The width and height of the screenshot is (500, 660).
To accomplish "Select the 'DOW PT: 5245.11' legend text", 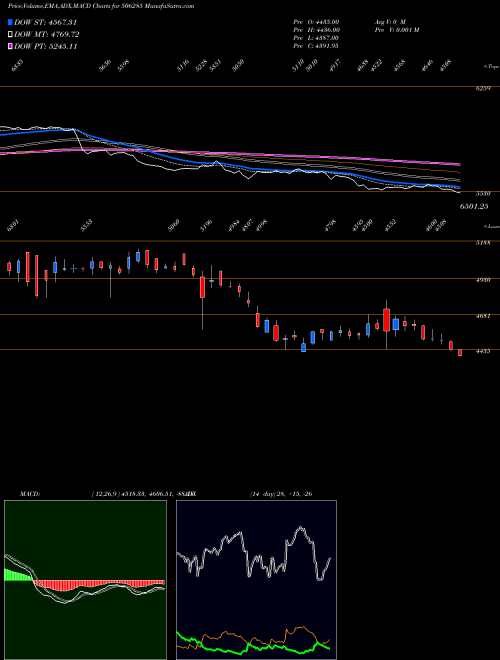I will 45,46.
